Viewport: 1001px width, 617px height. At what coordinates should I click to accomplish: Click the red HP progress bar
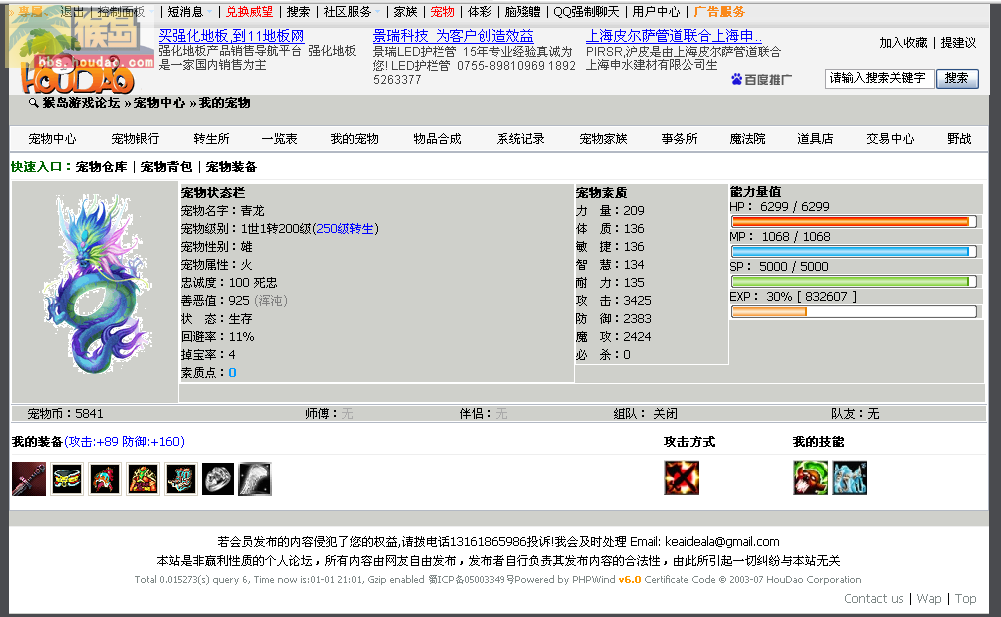854,222
